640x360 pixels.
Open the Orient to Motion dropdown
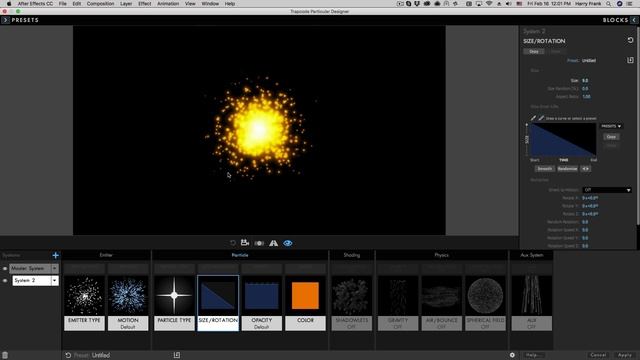(607, 190)
